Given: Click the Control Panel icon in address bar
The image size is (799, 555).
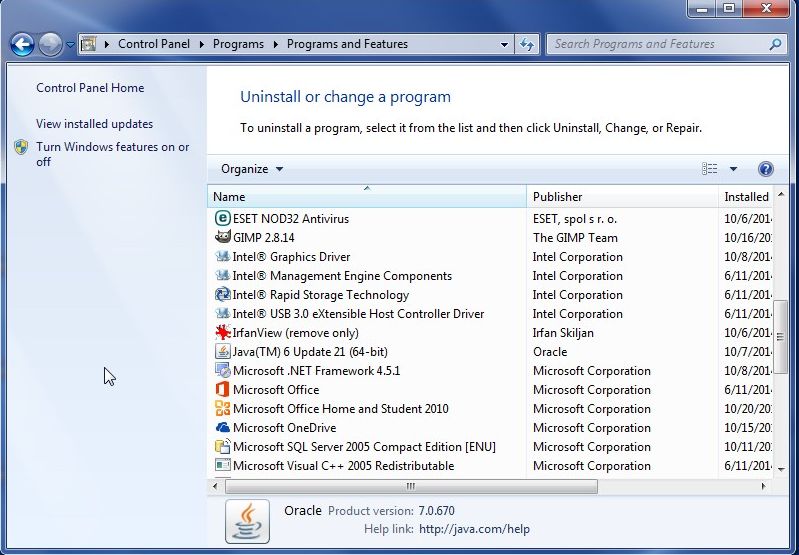Looking at the screenshot, I should (x=89, y=44).
